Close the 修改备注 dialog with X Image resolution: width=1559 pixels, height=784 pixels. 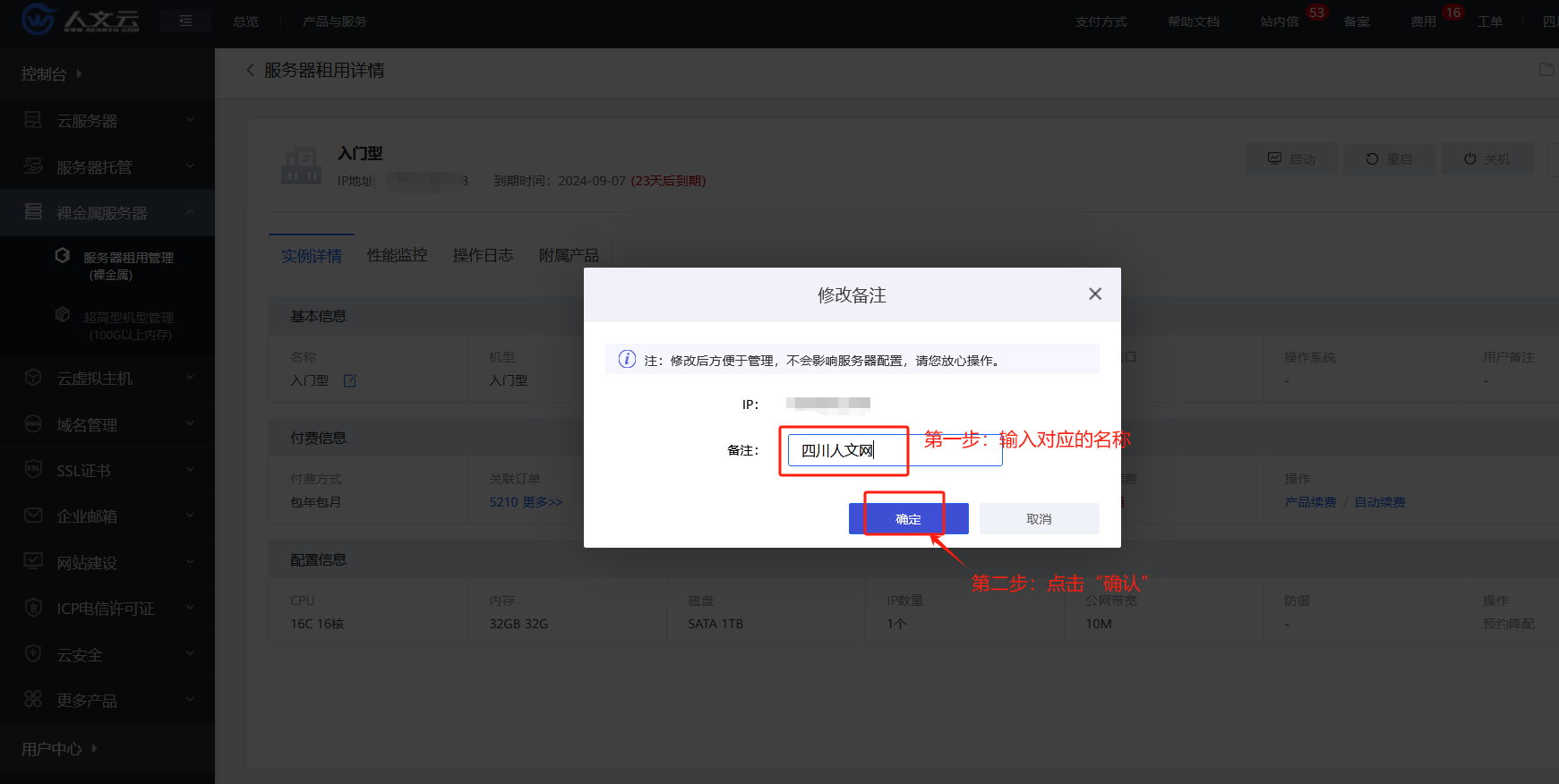click(x=1095, y=294)
